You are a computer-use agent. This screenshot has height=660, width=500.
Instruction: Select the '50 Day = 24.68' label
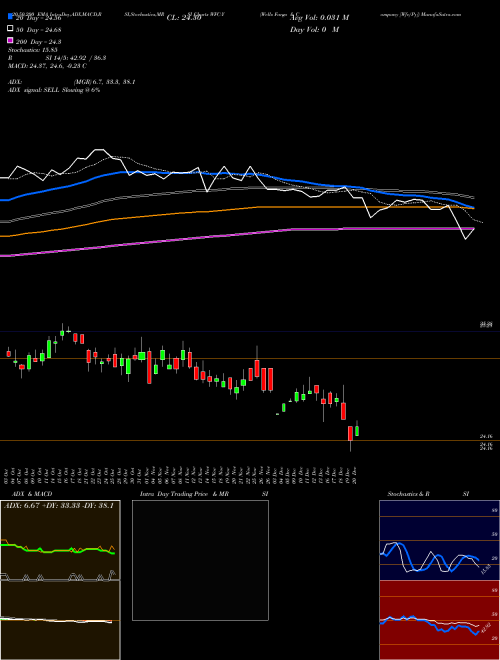coord(38,30)
